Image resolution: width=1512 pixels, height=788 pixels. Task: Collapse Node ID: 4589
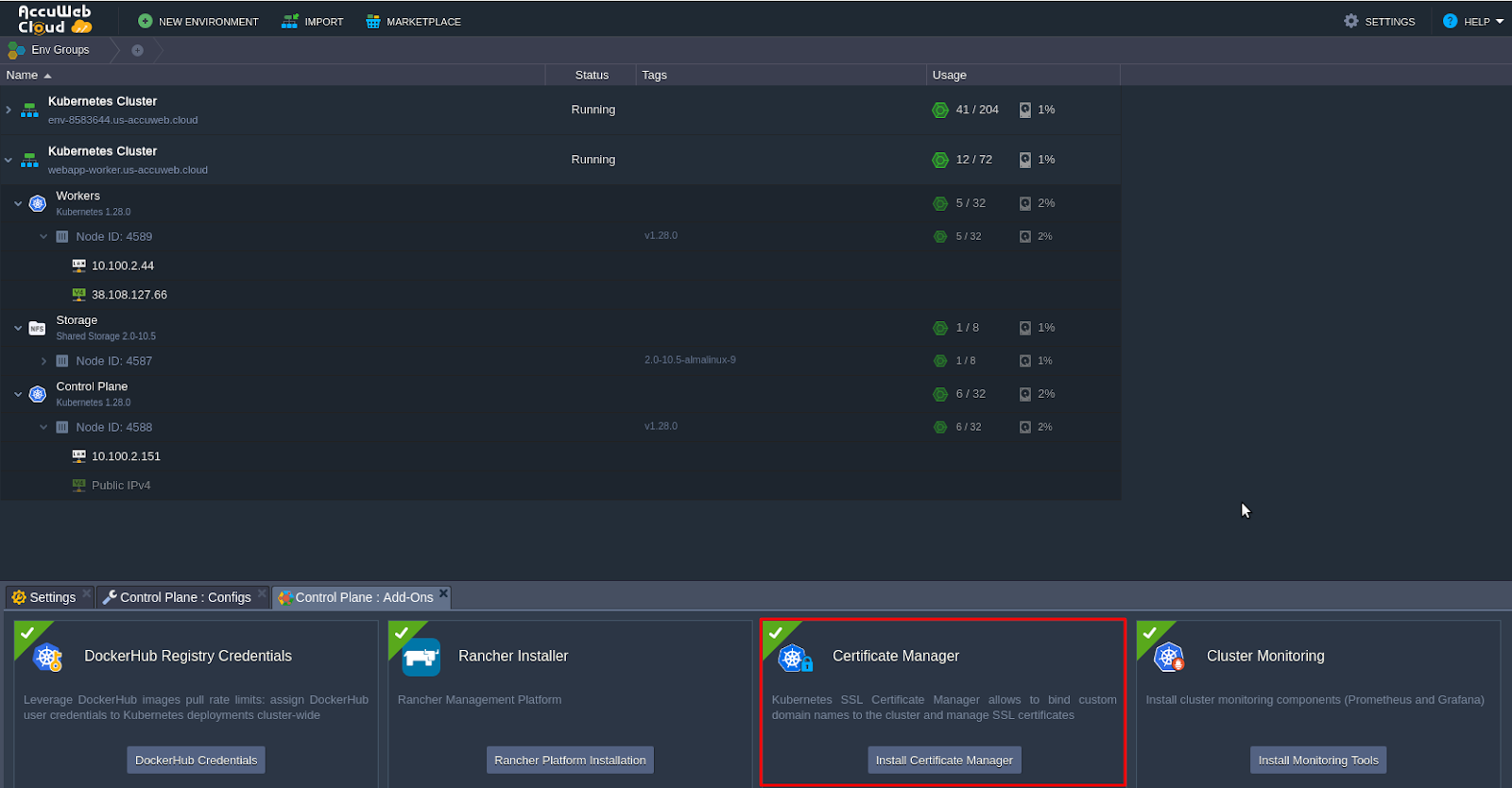43,236
